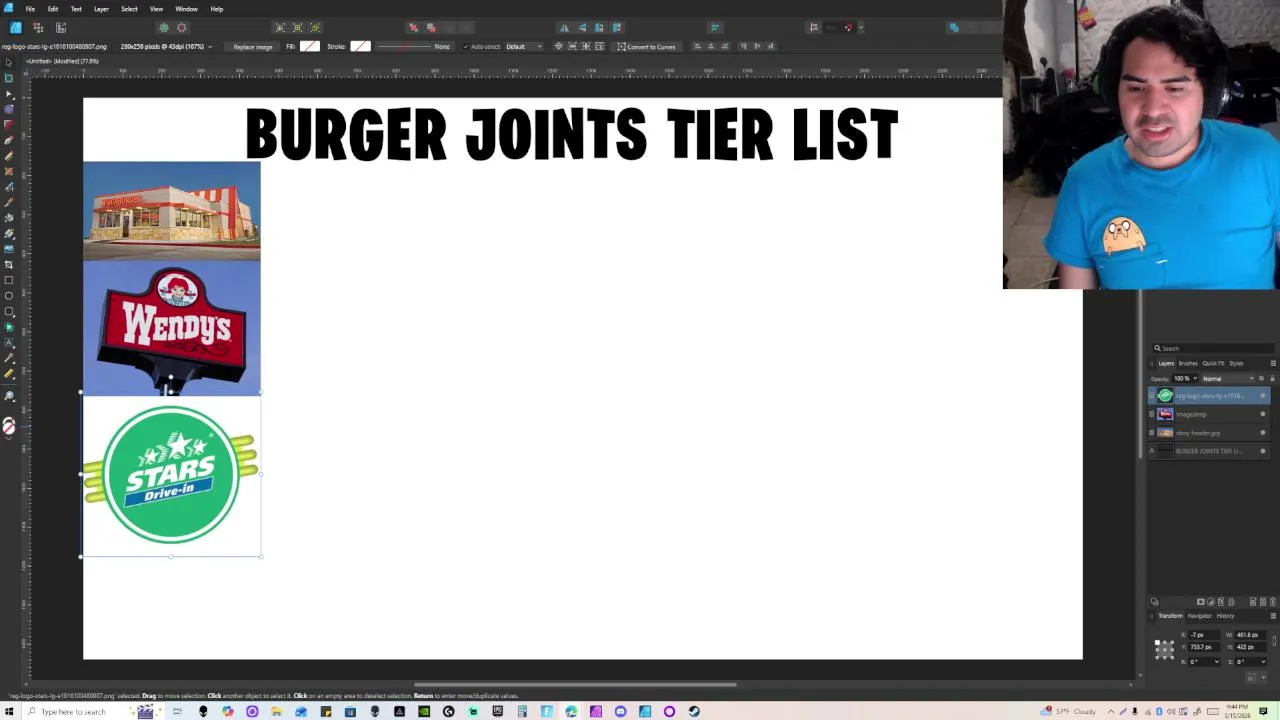This screenshot has width=1280, height=720.
Task: Click the Adjustments icon in Layers panel
Action: click(x=1211, y=602)
